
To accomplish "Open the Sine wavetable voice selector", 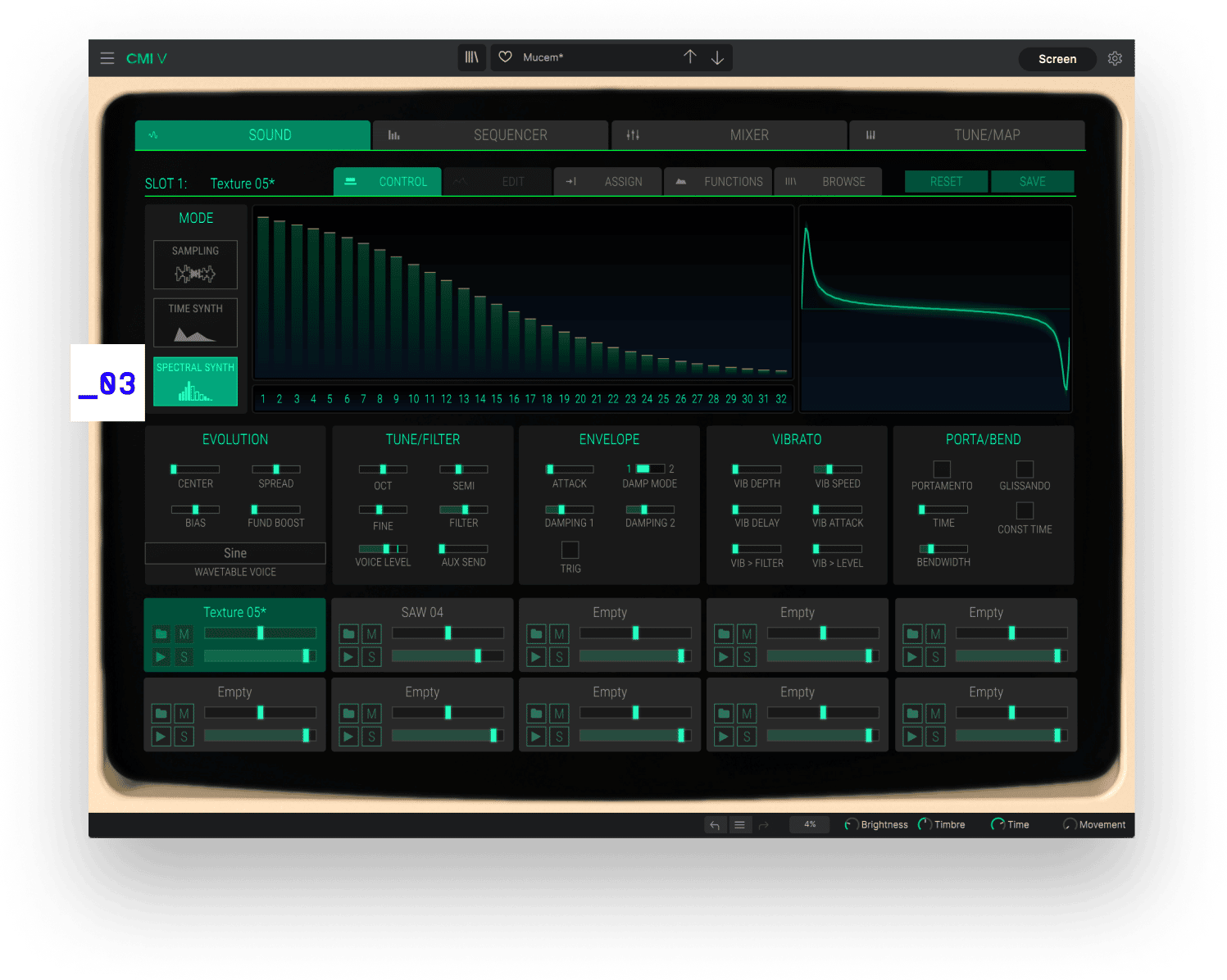I will click(x=235, y=553).
